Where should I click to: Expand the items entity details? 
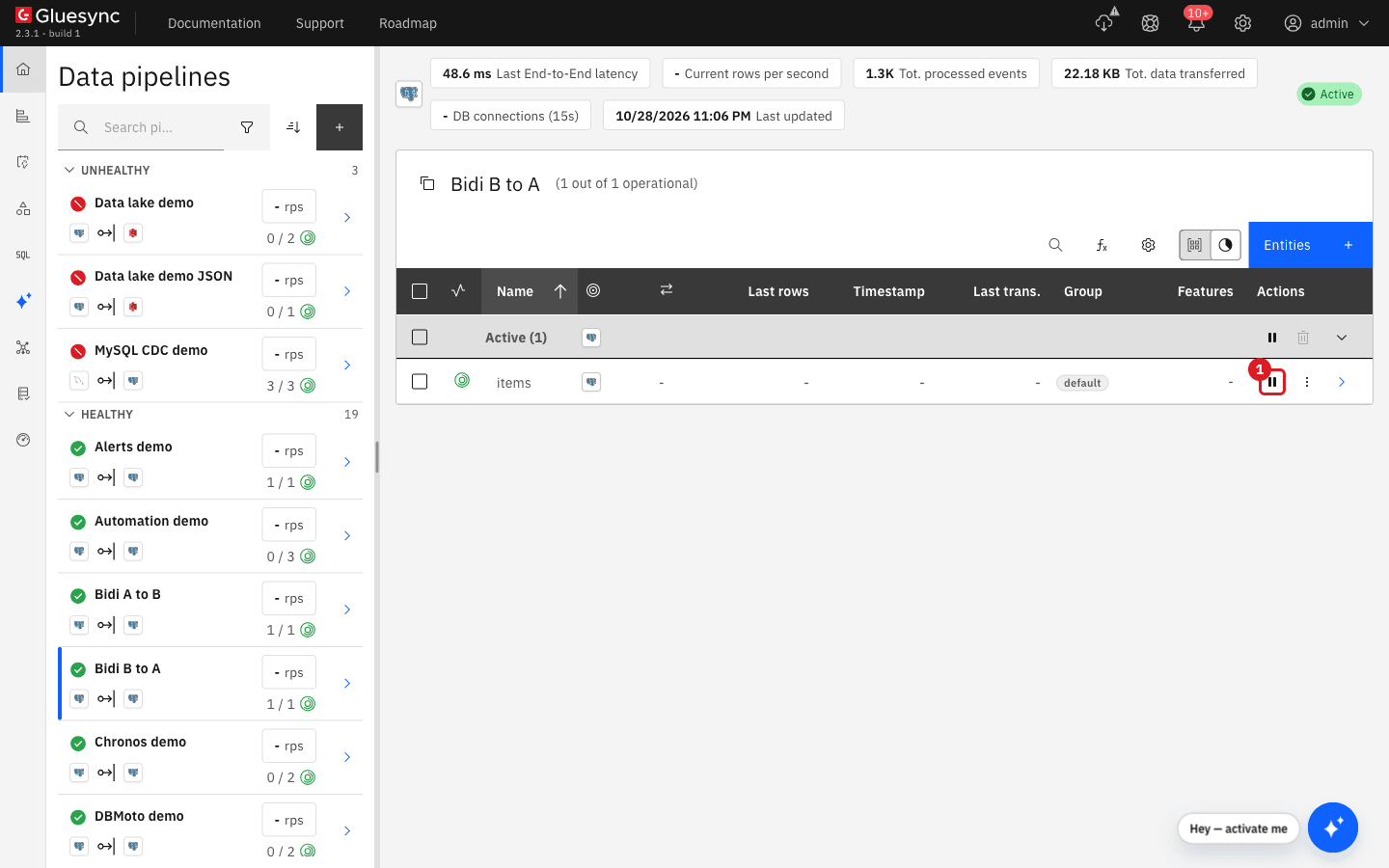pos(1342,382)
